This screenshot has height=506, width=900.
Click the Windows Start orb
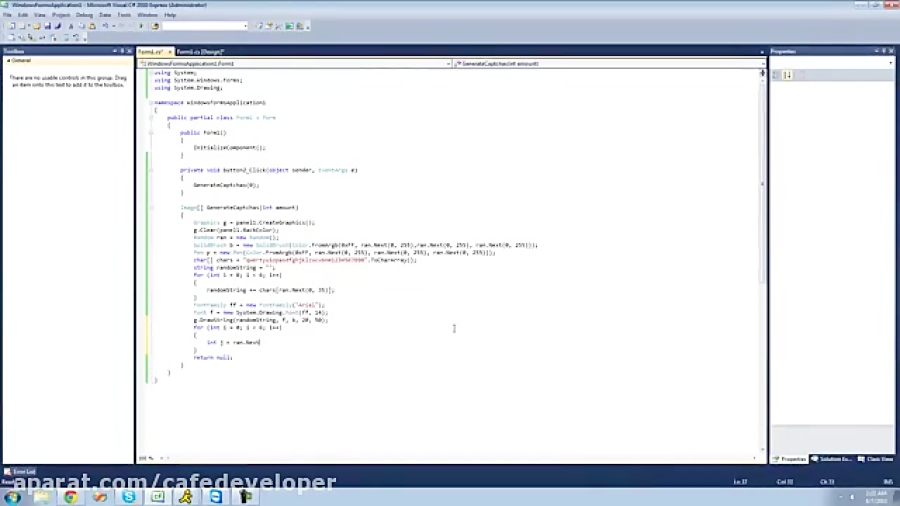coord(13,497)
